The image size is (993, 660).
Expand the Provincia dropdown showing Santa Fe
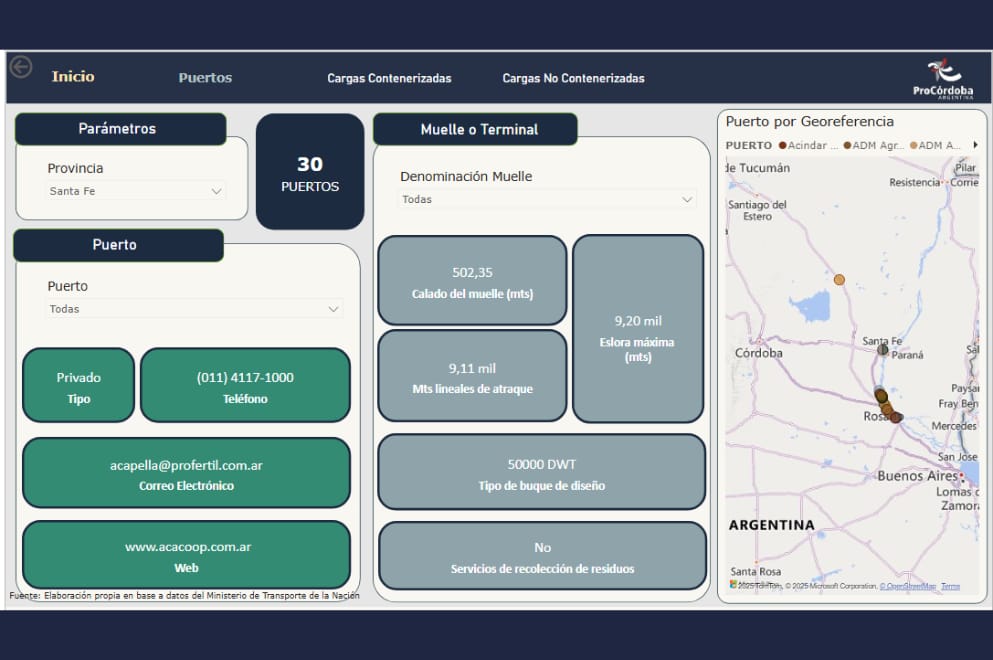(x=135, y=191)
